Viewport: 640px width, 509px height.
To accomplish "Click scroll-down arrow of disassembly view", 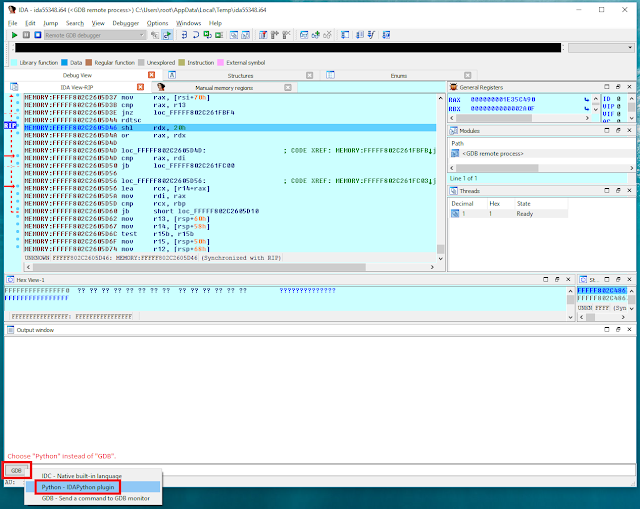I will pyautogui.click(x=440, y=258).
